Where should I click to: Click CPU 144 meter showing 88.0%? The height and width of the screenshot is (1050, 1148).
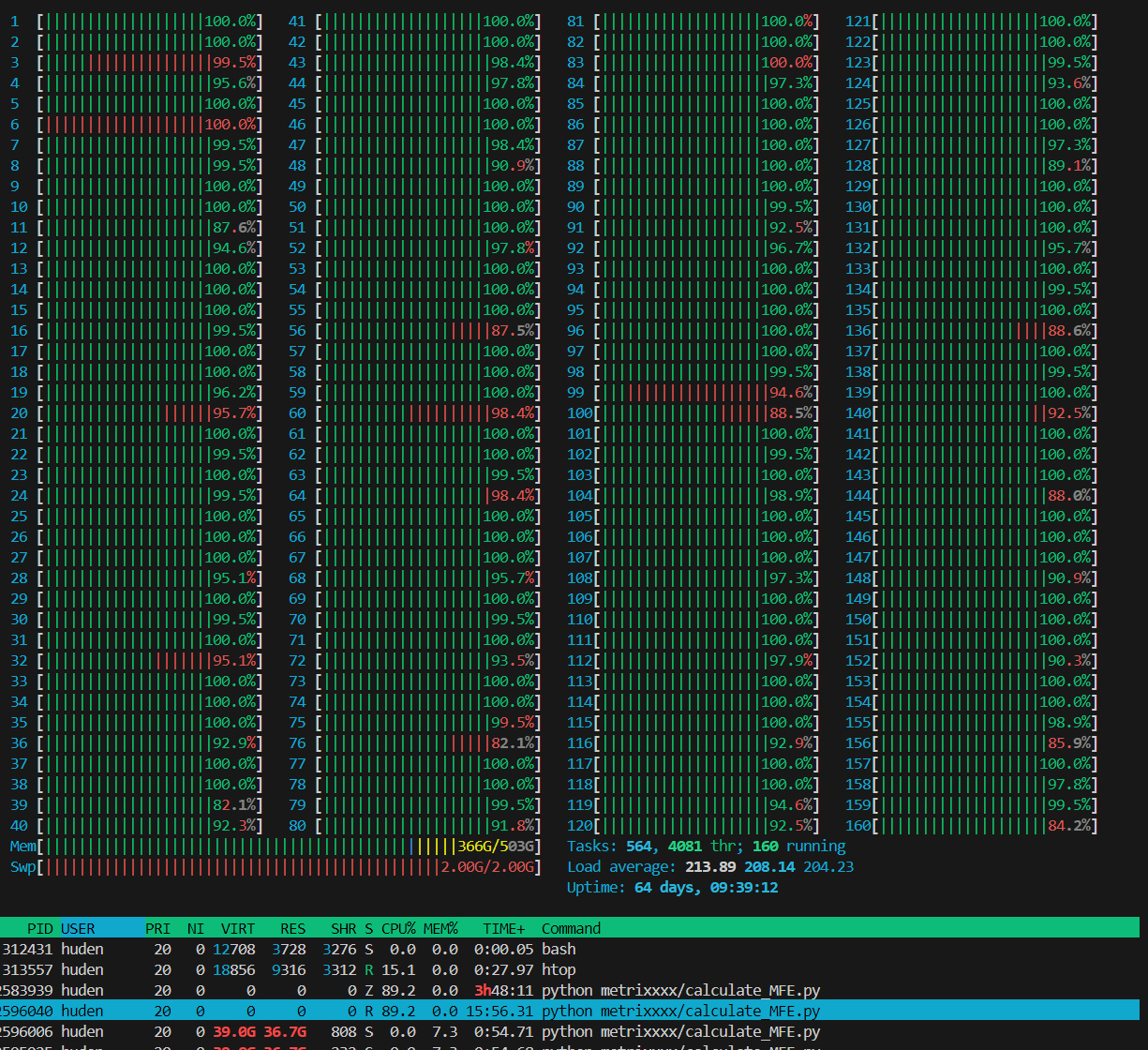coord(972,495)
